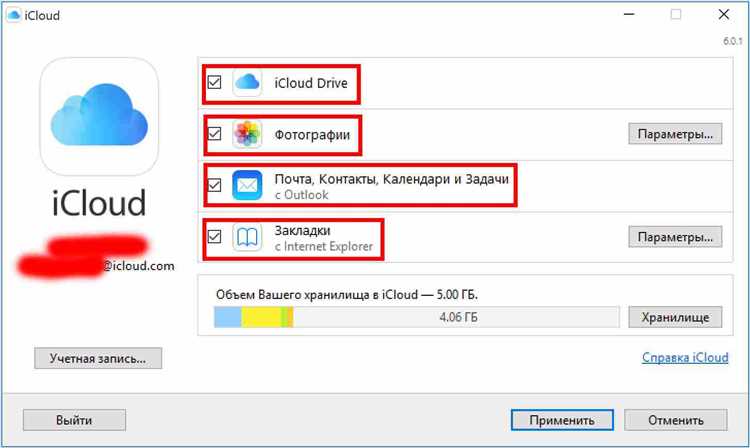Viewport: 750px width, 448px height.
Task: Click the Хранилище button
Action: pyautogui.click(x=675, y=317)
